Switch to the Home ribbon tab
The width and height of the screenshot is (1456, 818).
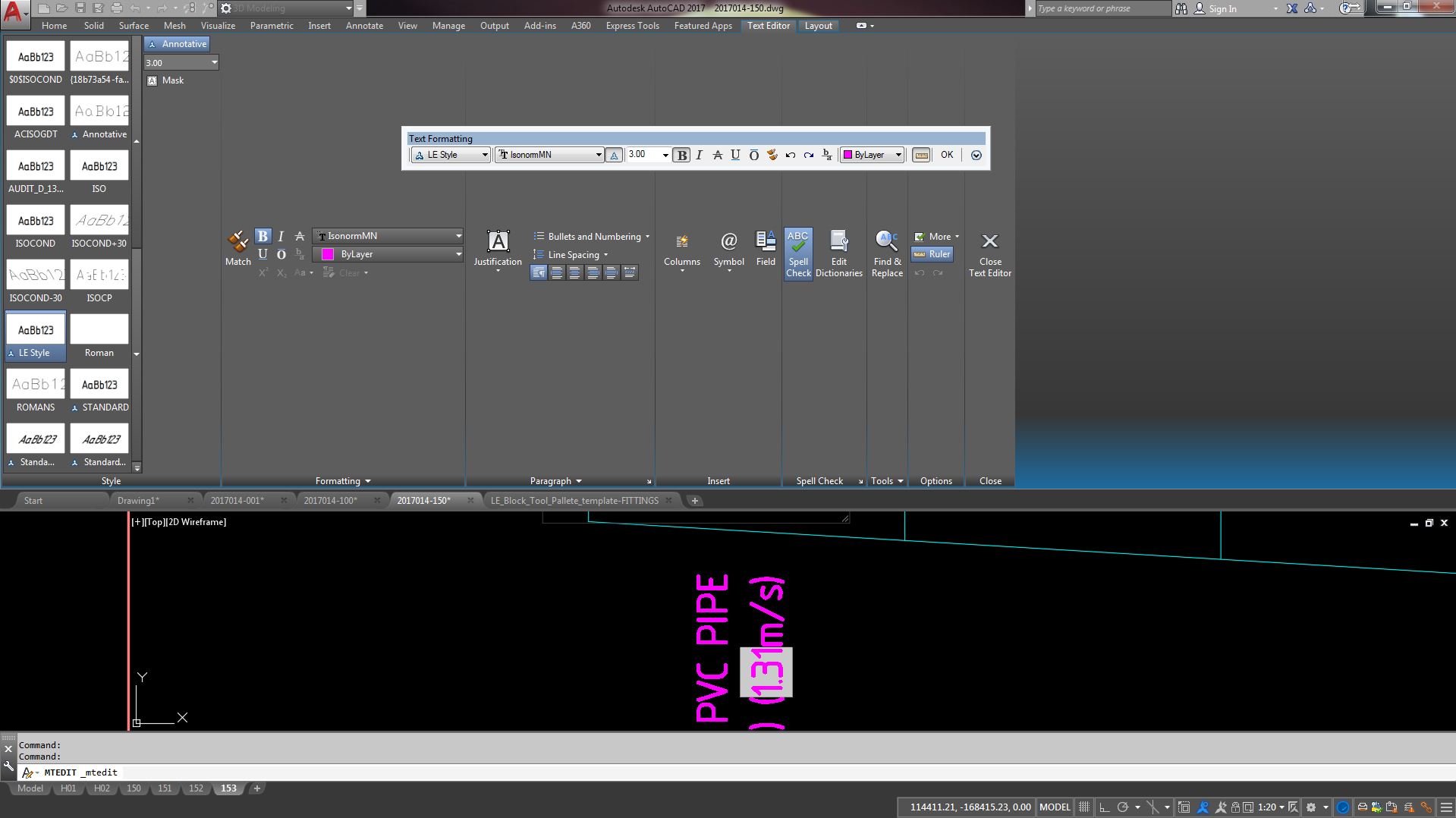(x=54, y=25)
